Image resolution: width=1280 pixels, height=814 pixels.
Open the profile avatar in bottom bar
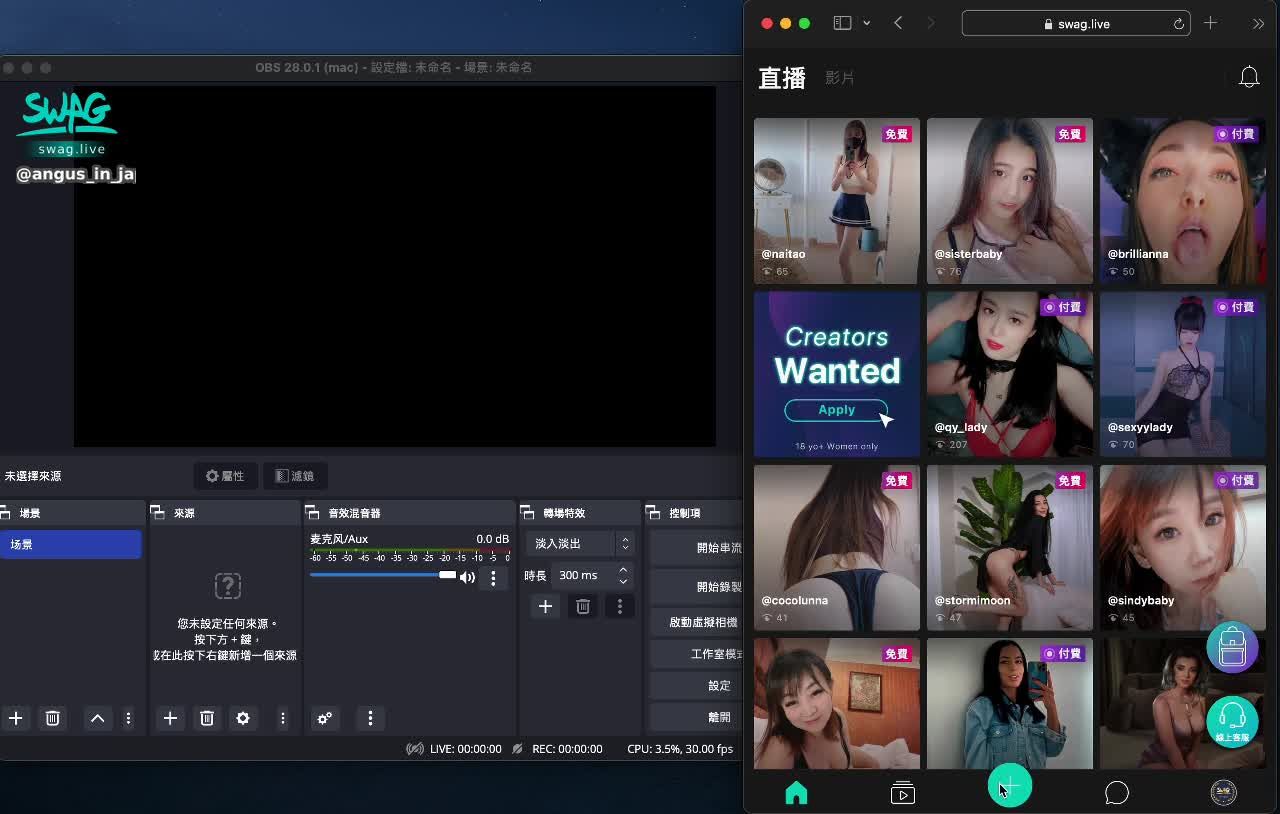pos(1223,793)
